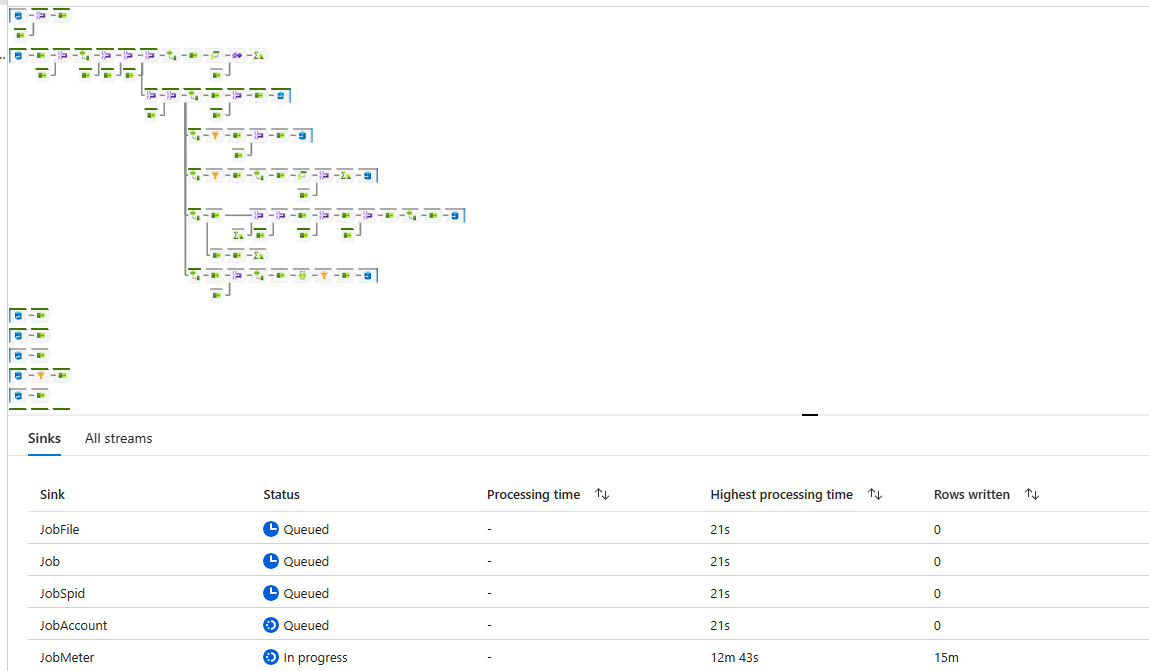1149x671 pixels.
Task: Toggle sorting on the Rows written column
Action: coord(1032,494)
